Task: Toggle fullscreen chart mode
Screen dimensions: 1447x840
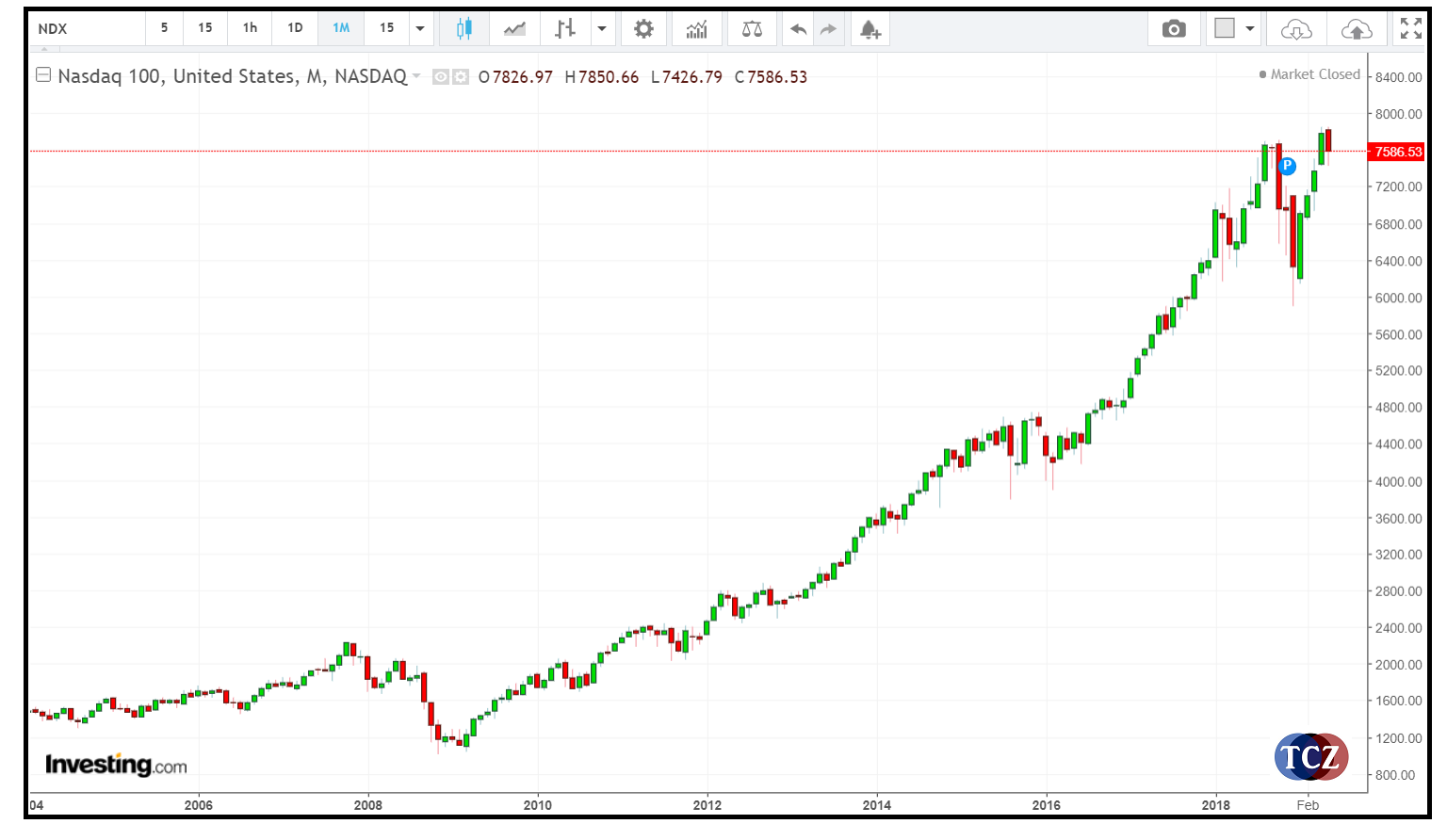Action: [x=1410, y=29]
